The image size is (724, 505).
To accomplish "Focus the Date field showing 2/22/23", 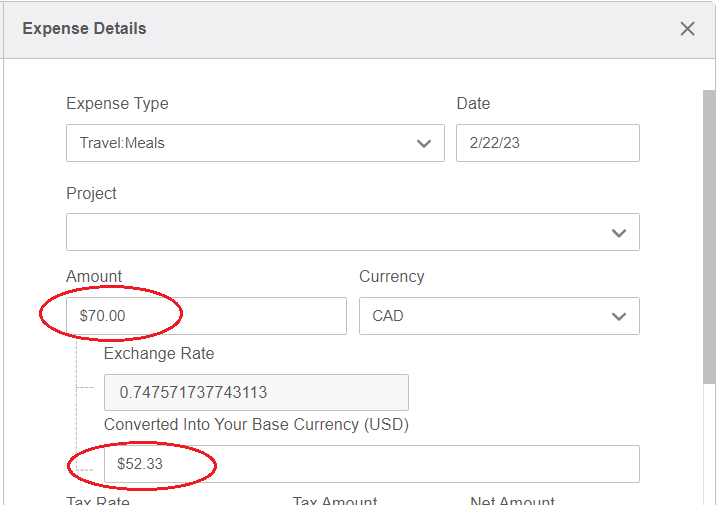I will click(x=547, y=143).
